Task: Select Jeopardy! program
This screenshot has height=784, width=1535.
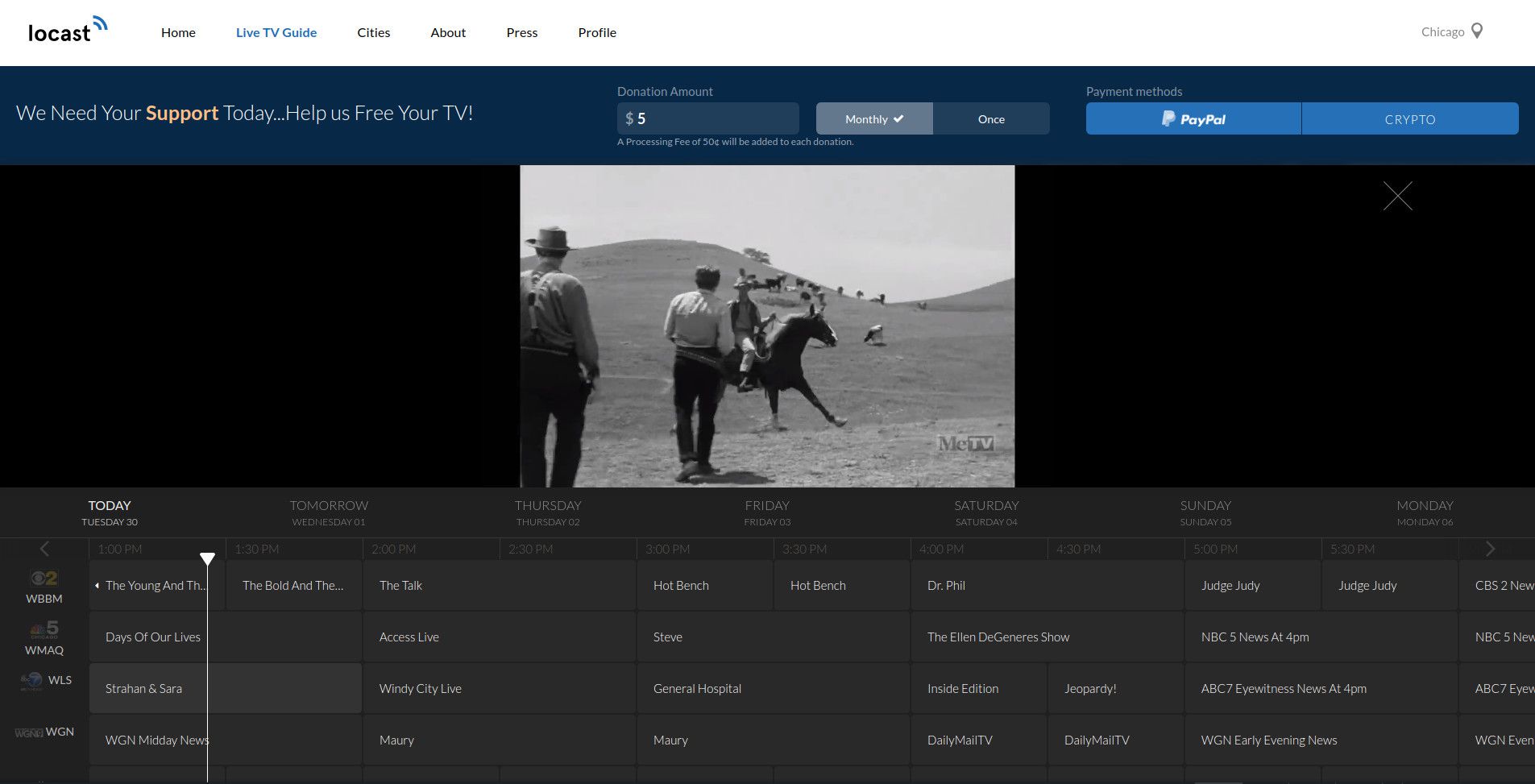Action: tap(1116, 688)
